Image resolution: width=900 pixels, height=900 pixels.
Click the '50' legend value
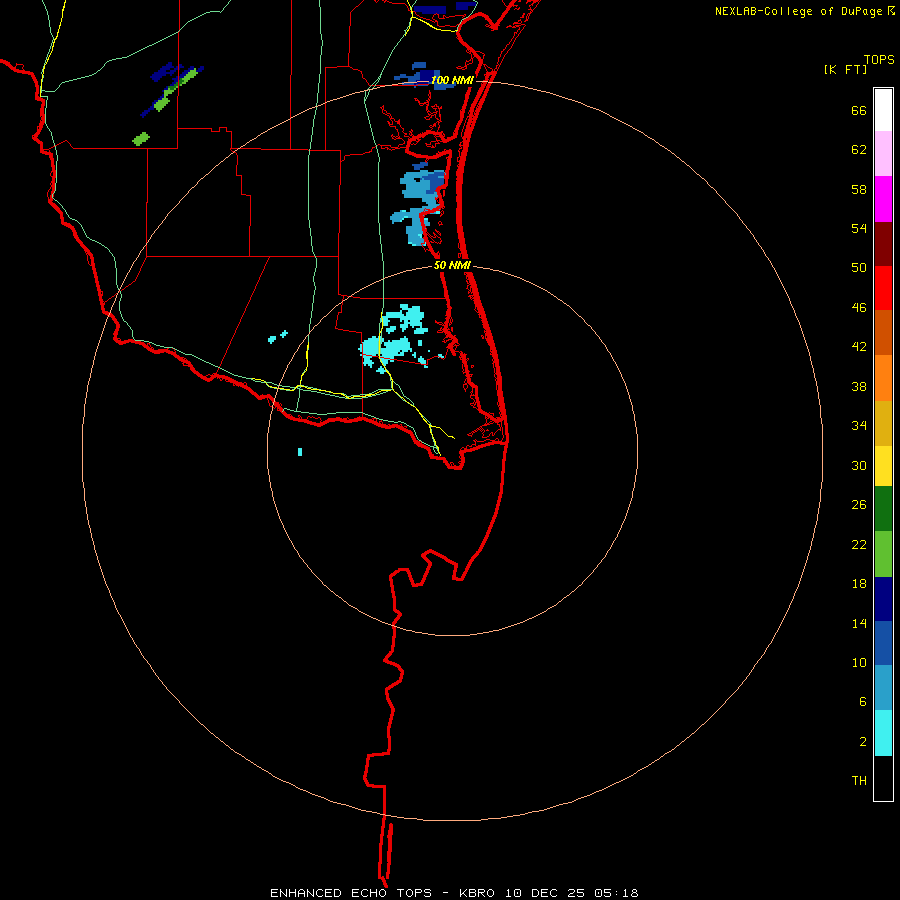tap(859, 268)
